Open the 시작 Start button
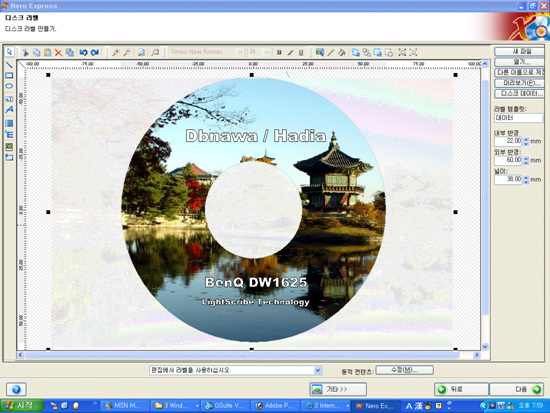This screenshot has width=550, height=413. point(22,406)
